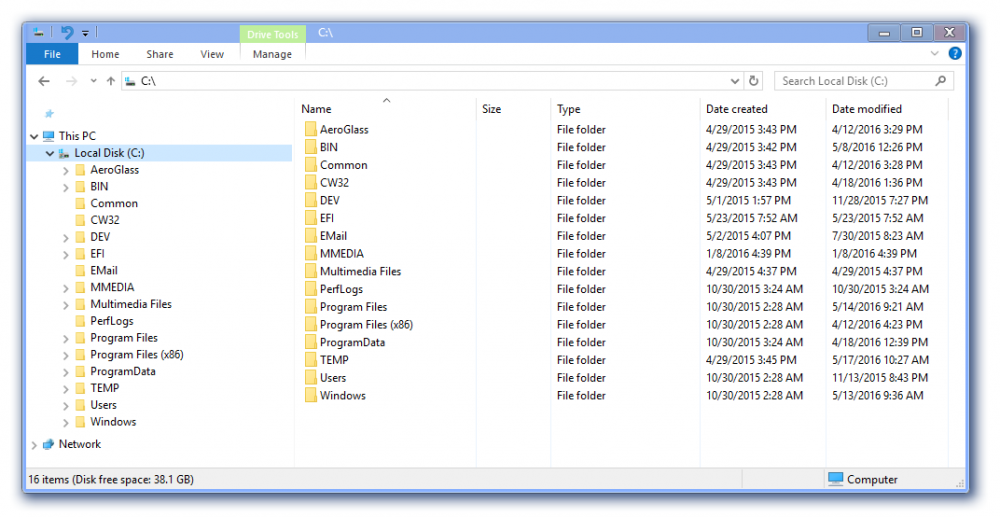Open the recent locations dropdown arrow
The width and height of the screenshot is (1000, 517).
[93, 81]
